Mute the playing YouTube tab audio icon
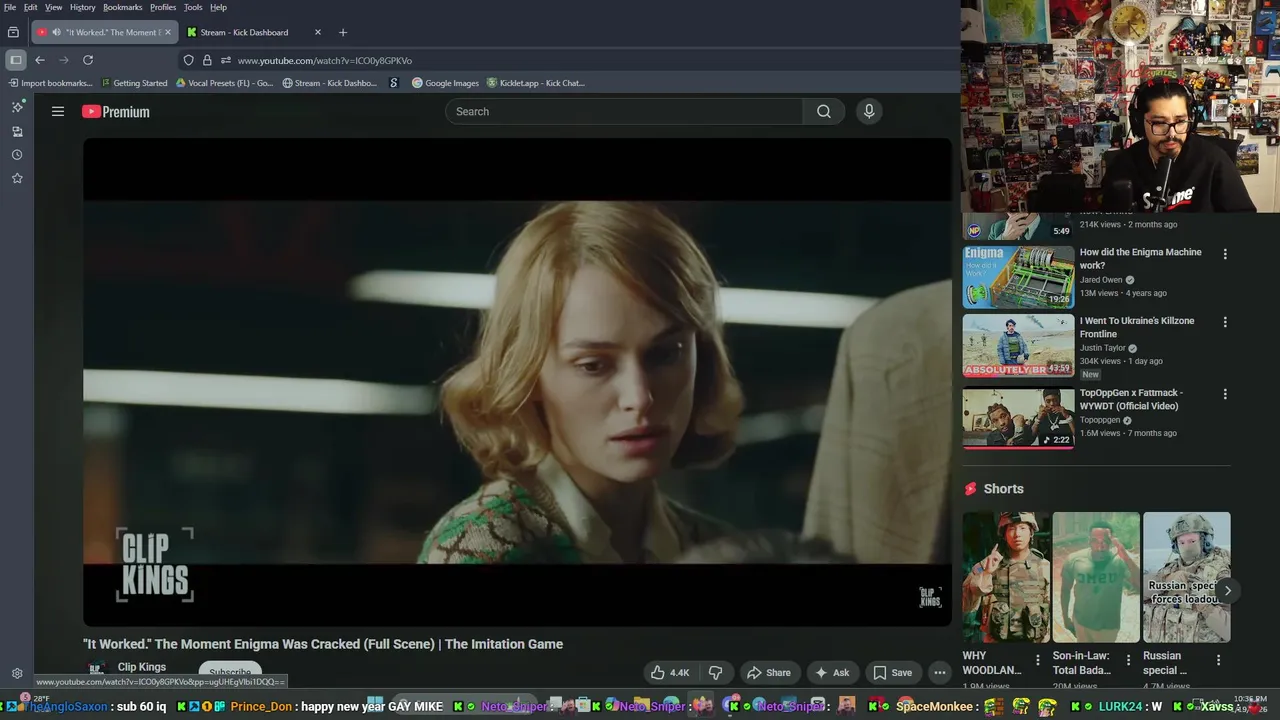1280x720 pixels. [x=56, y=32]
